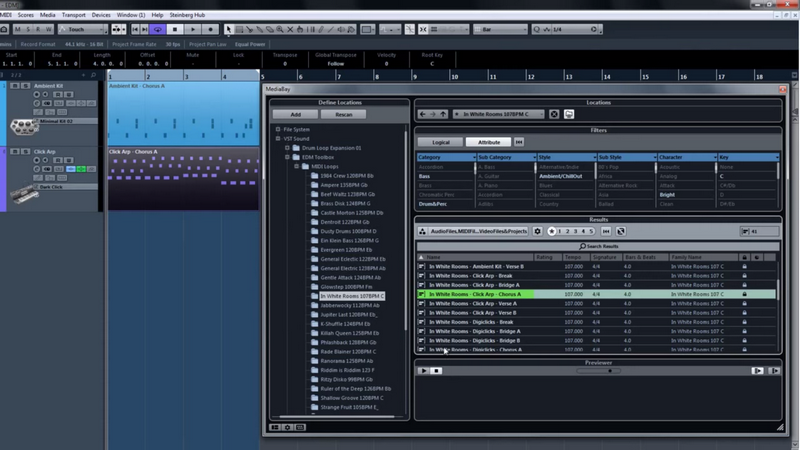The width and height of the screenshot is (800, 450).
Task: Select the Draw pencil tool
Action: (x=321, y=30)
